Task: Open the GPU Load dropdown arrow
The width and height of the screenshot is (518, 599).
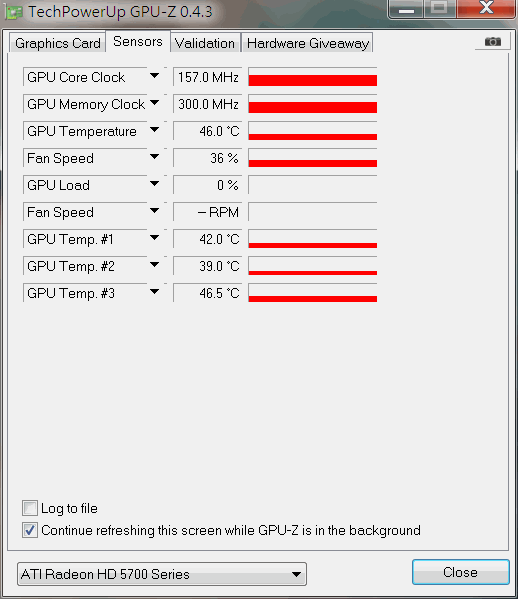Action: (154, 184)
